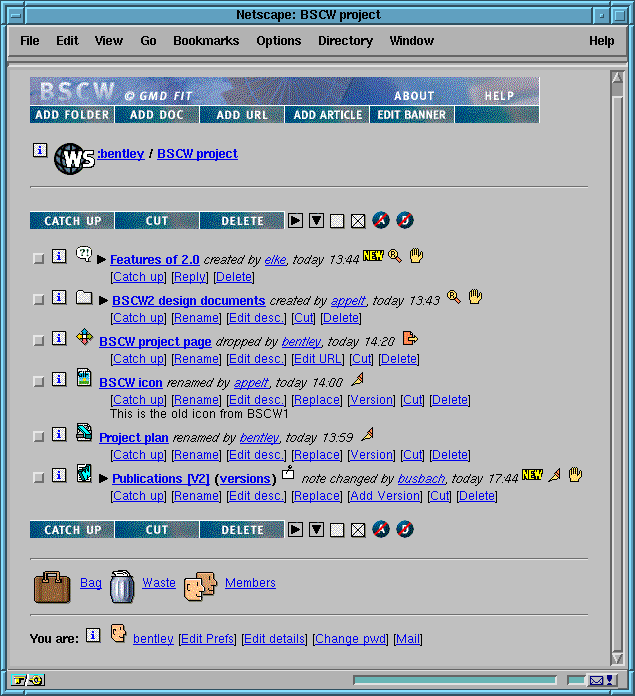Click GIF image icon of BSCW icon
The height and width of the screenshot is (696, 635).
[x=84, y=377]
